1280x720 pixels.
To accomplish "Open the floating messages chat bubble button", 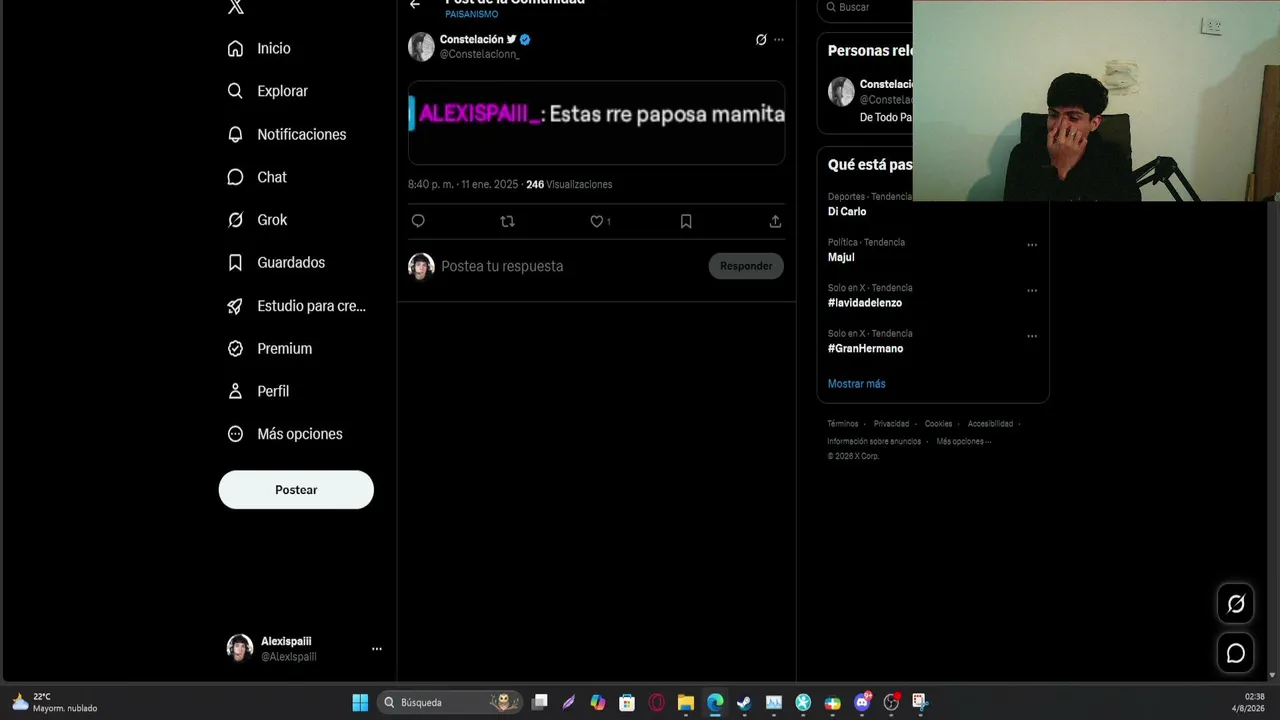I will (1236, 653).
